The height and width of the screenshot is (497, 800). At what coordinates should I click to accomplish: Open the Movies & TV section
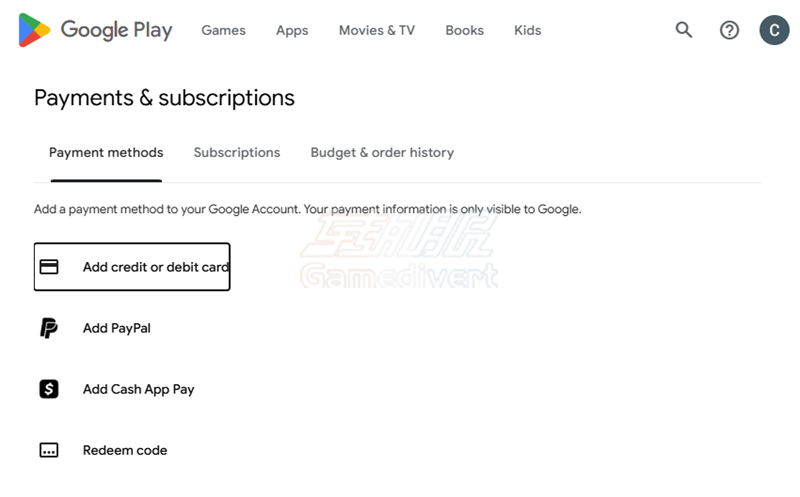377,30
